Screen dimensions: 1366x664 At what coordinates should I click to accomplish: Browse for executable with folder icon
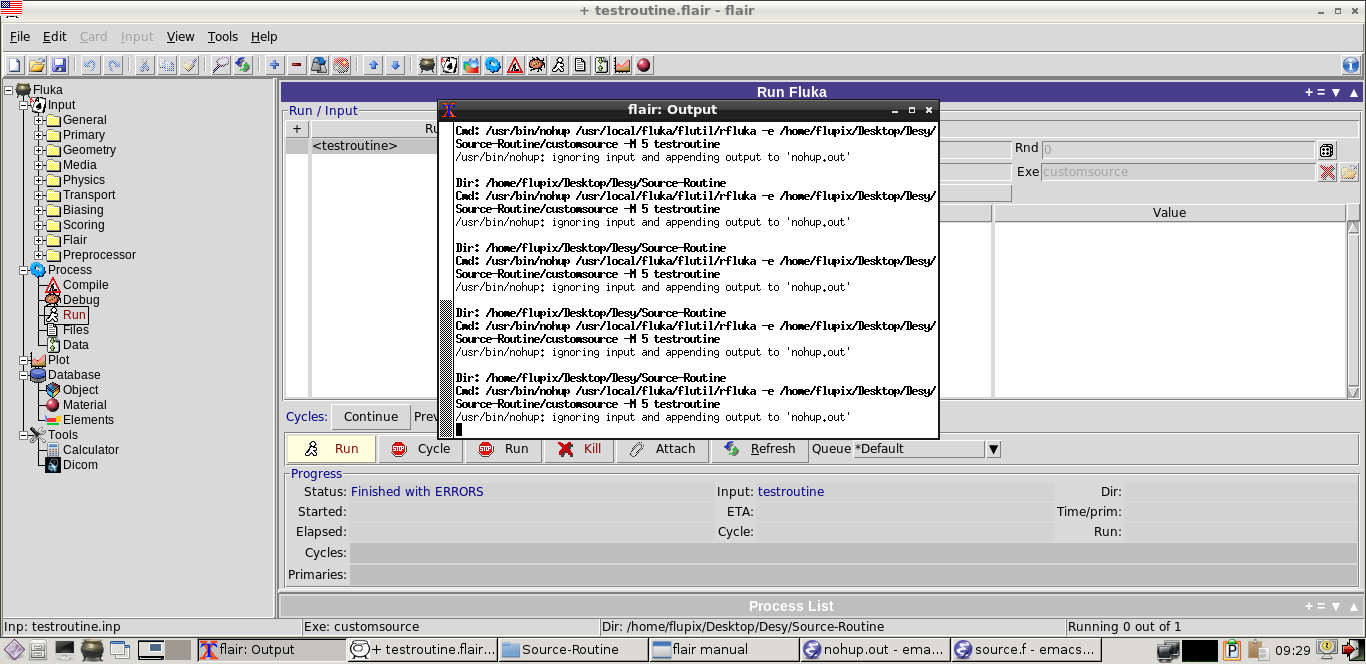pos(1349,172)
